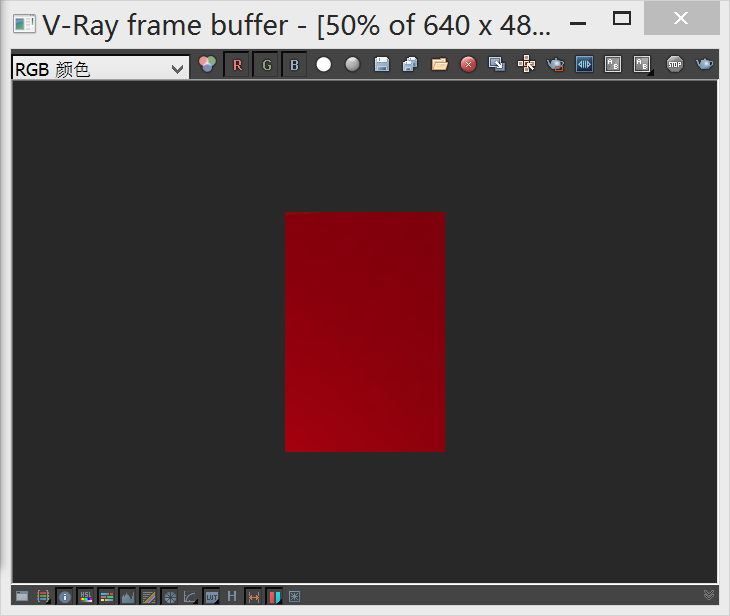Toggle track mouse while rendering icon

(526, 64)
